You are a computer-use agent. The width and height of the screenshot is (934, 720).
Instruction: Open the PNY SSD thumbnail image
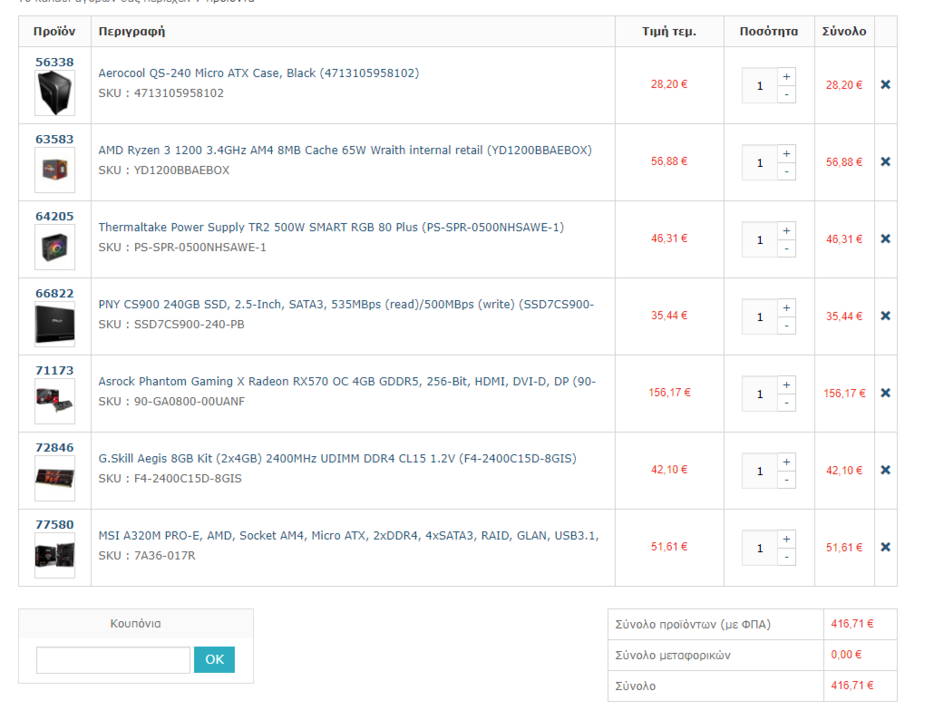55,324
